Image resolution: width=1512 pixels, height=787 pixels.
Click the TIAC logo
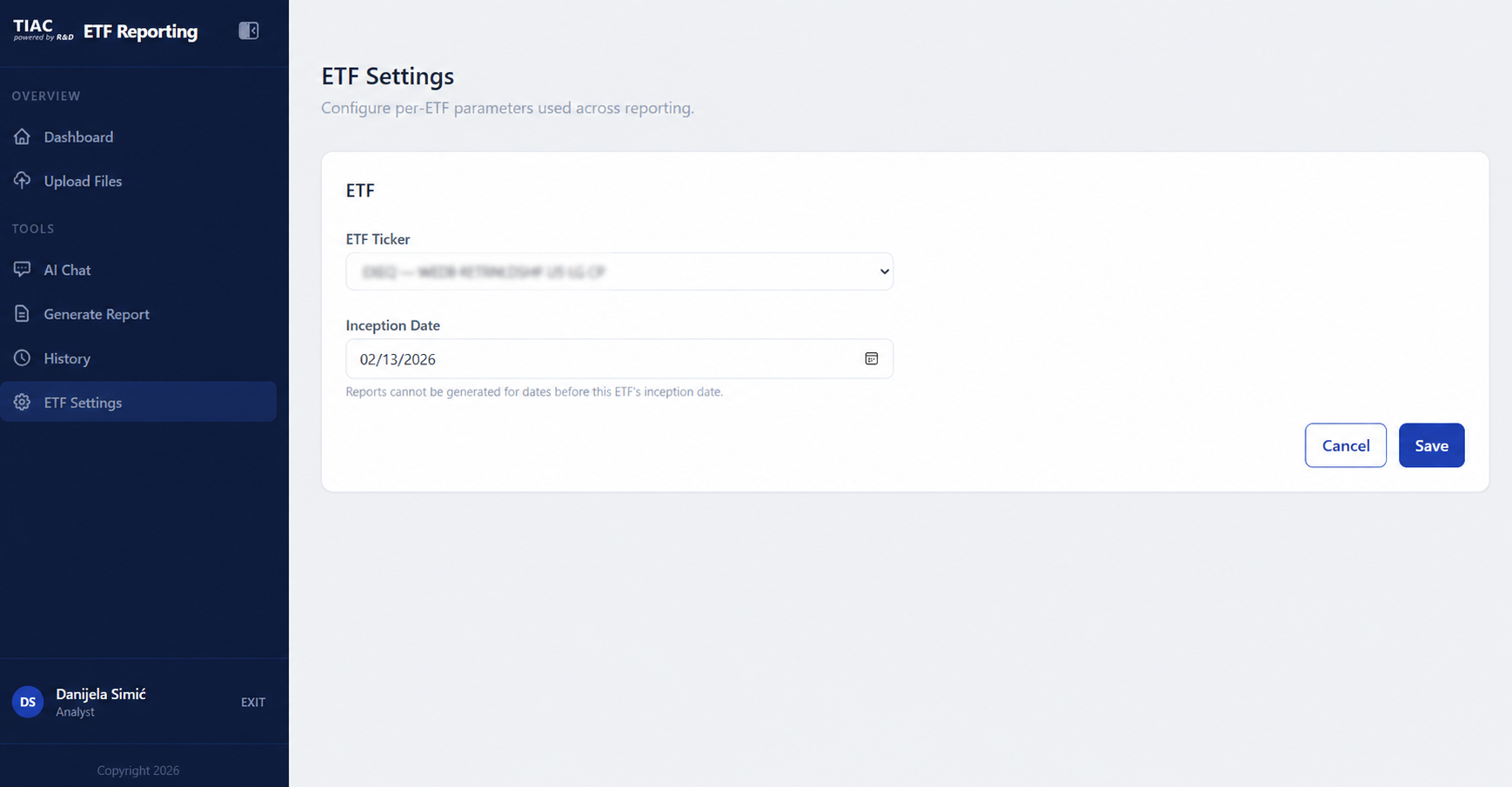[43, 30]
